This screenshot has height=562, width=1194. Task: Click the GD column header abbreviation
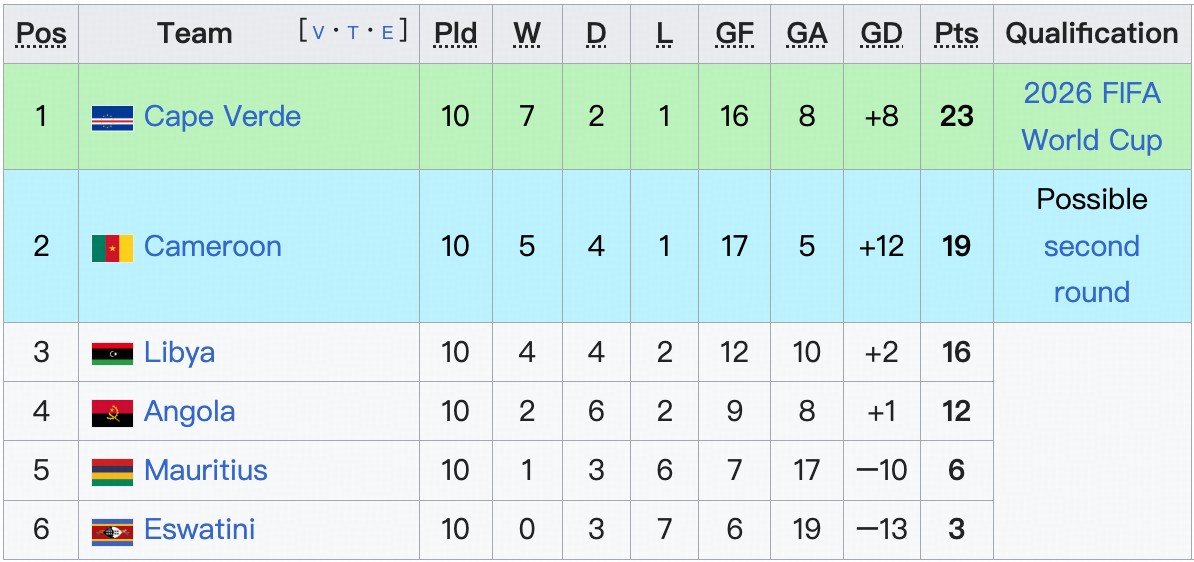pos(881,33)
